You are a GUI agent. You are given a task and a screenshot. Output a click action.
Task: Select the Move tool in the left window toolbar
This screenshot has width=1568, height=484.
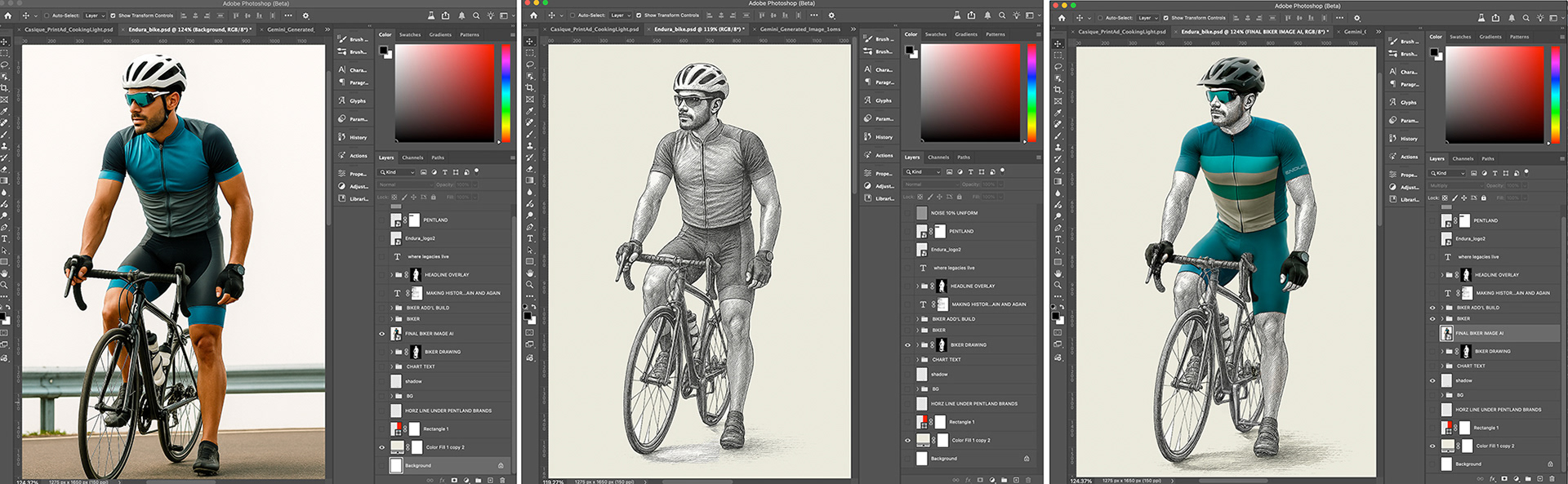coord(4,41)
